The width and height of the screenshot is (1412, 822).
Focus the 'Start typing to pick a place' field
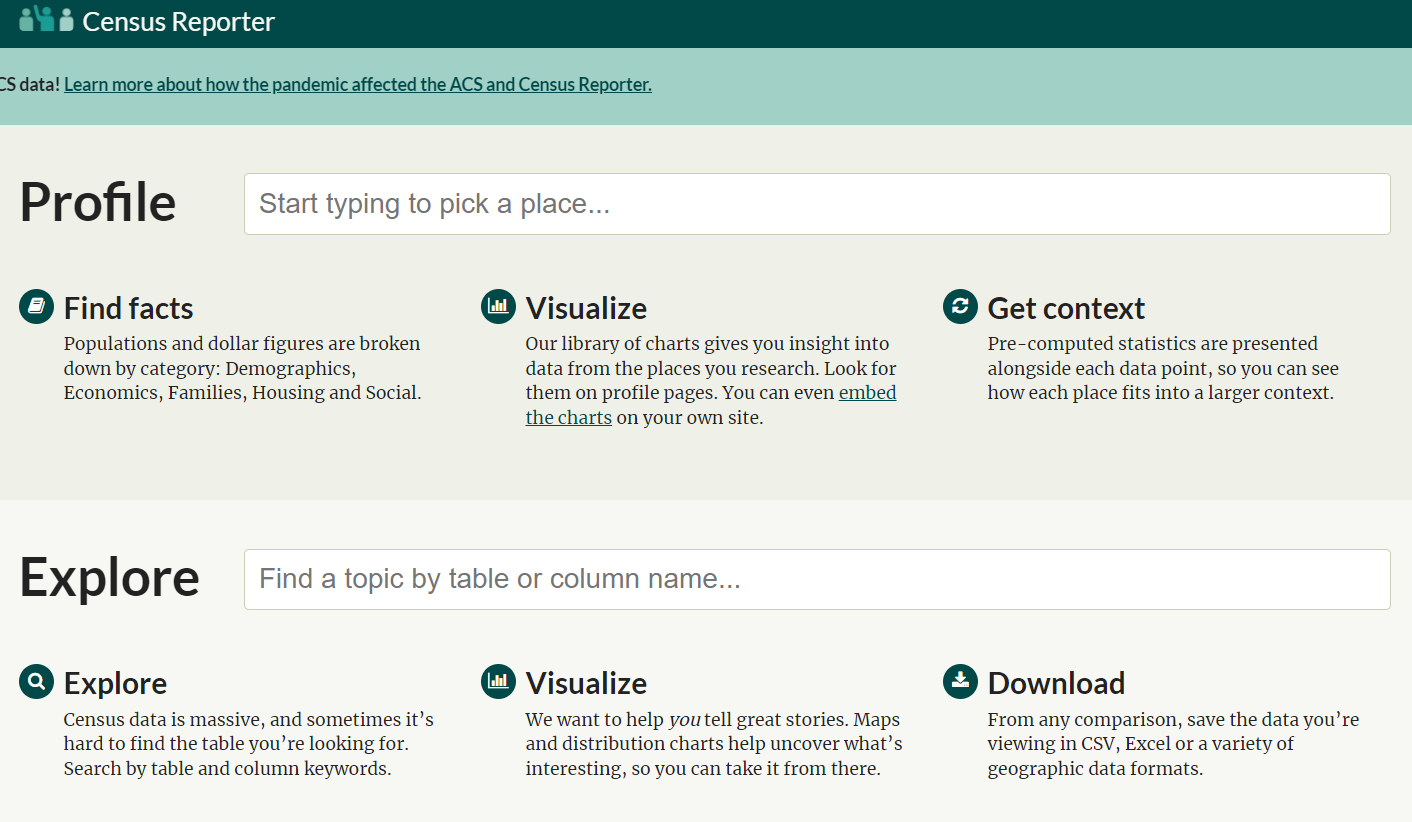click(x=817, y=204)
